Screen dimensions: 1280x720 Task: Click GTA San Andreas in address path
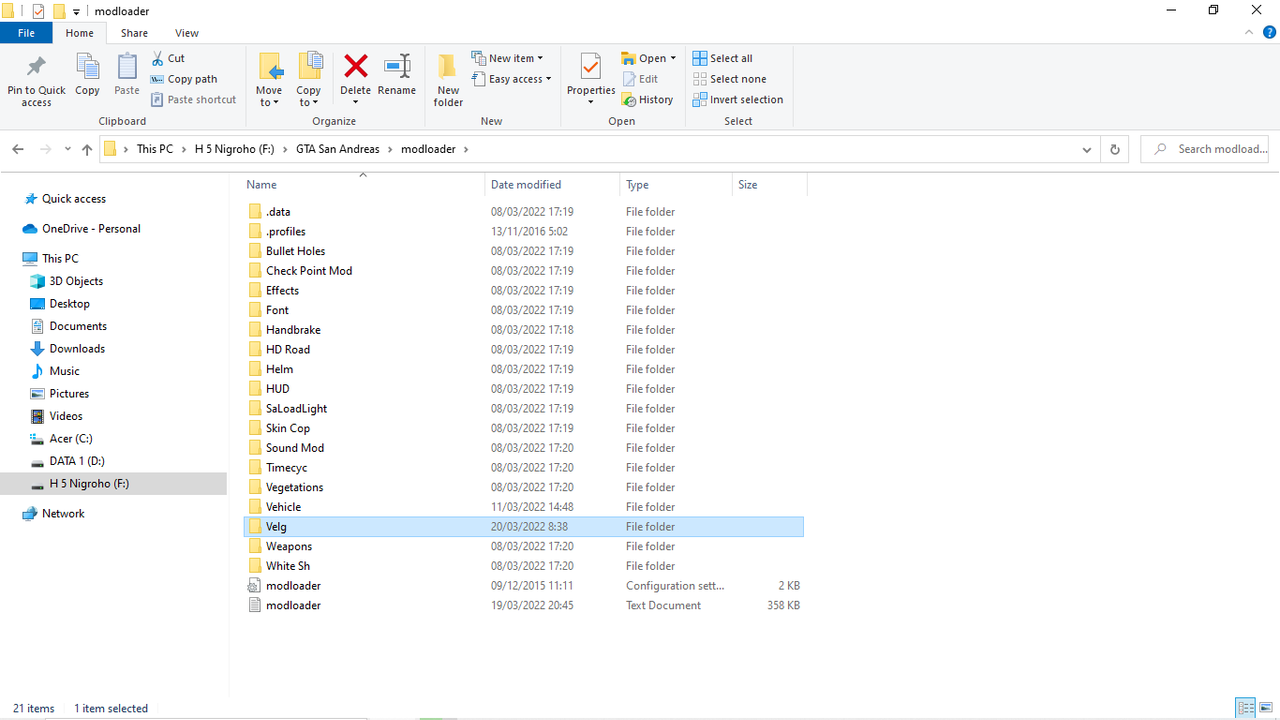coord(338,149)
